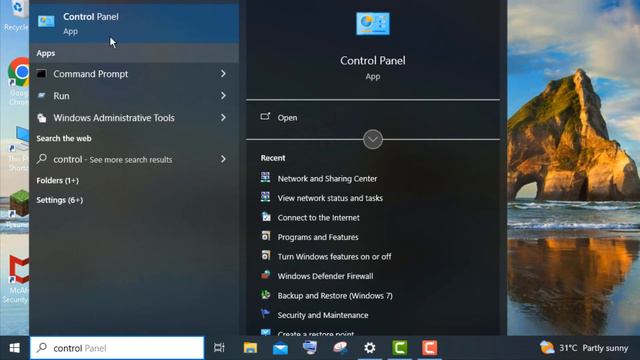Expand the Command Prompt result arrow
Viewport: 640px width, 360px height.
[223, 74]
